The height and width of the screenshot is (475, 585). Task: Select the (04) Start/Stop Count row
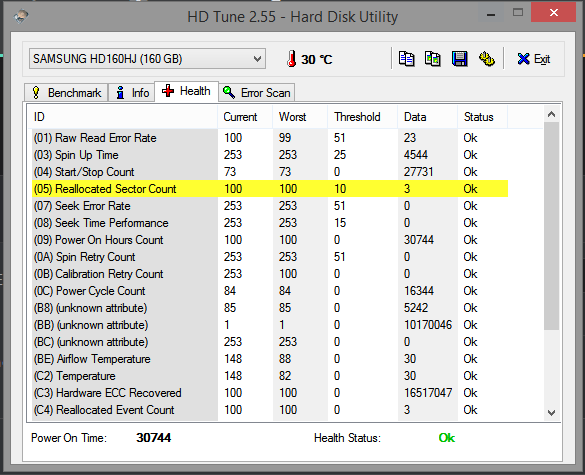[x=270, y=172]
